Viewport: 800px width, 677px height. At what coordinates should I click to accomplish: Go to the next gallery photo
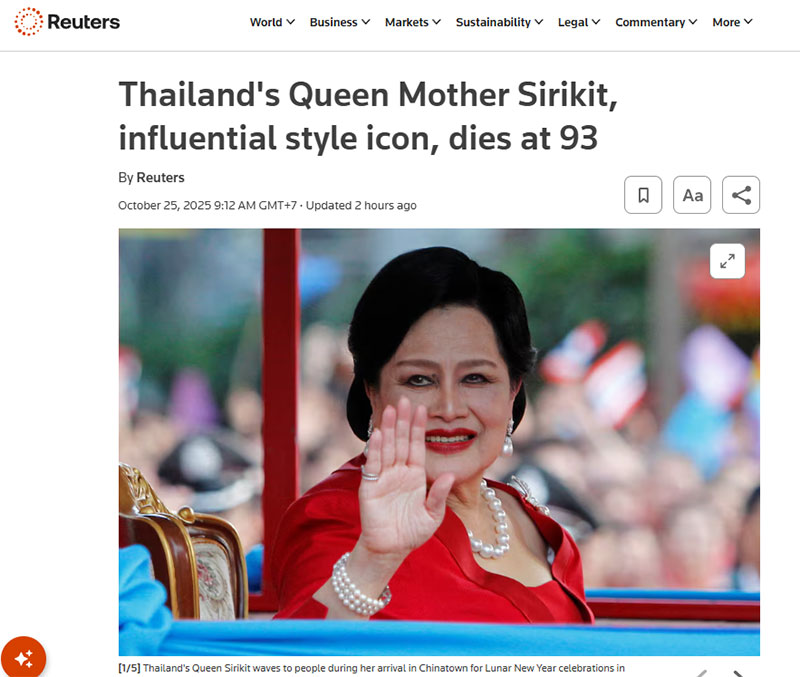738,673
